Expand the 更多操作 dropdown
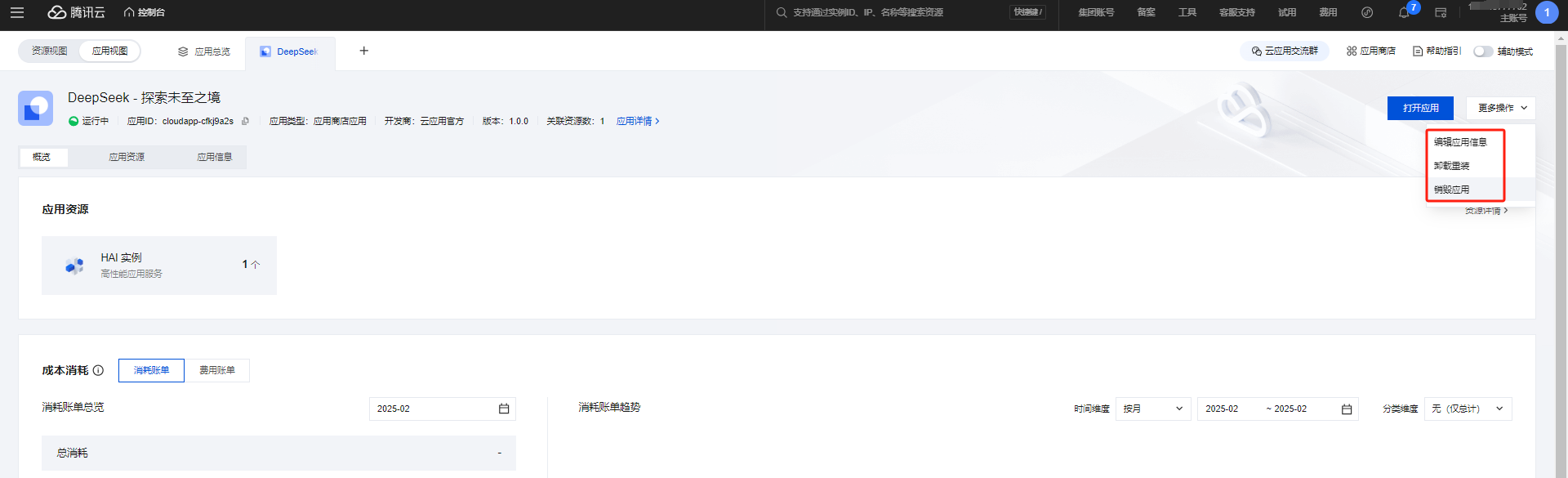This screenshot has width=1568, height=478. coord(1501,108)
